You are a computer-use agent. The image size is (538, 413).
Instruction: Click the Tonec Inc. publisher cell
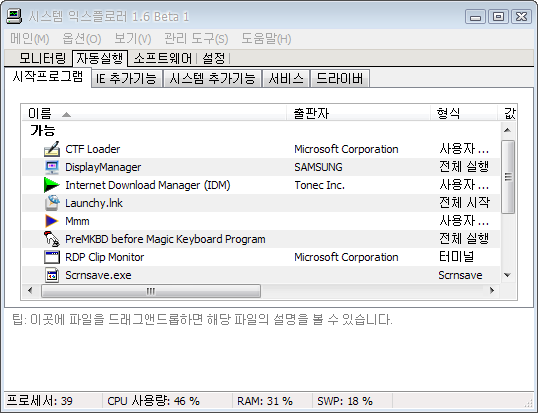coord(319,185)
